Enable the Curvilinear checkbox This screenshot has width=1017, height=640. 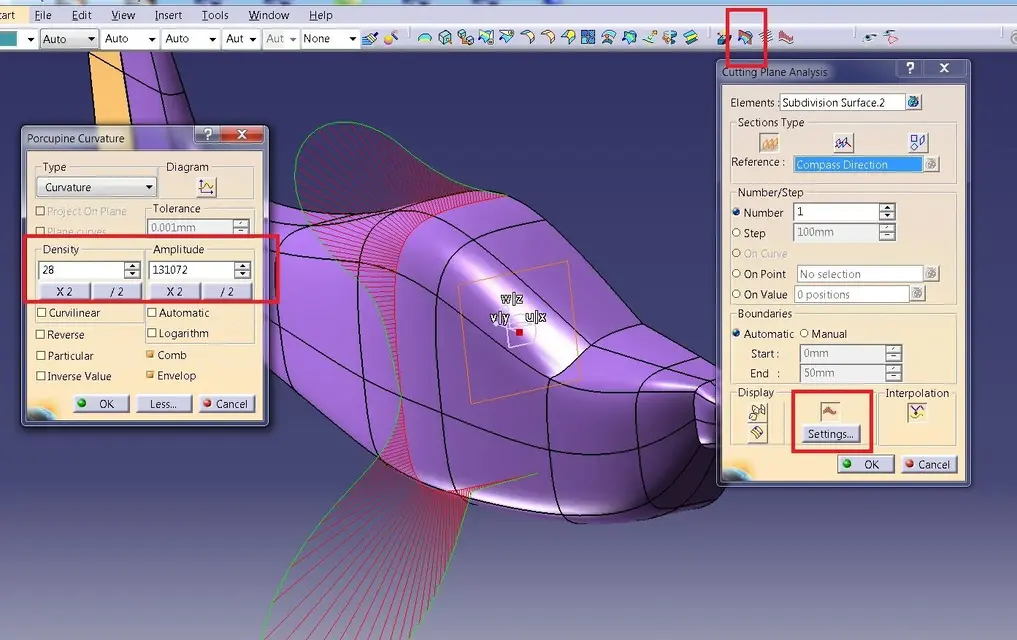click(42, 313)
